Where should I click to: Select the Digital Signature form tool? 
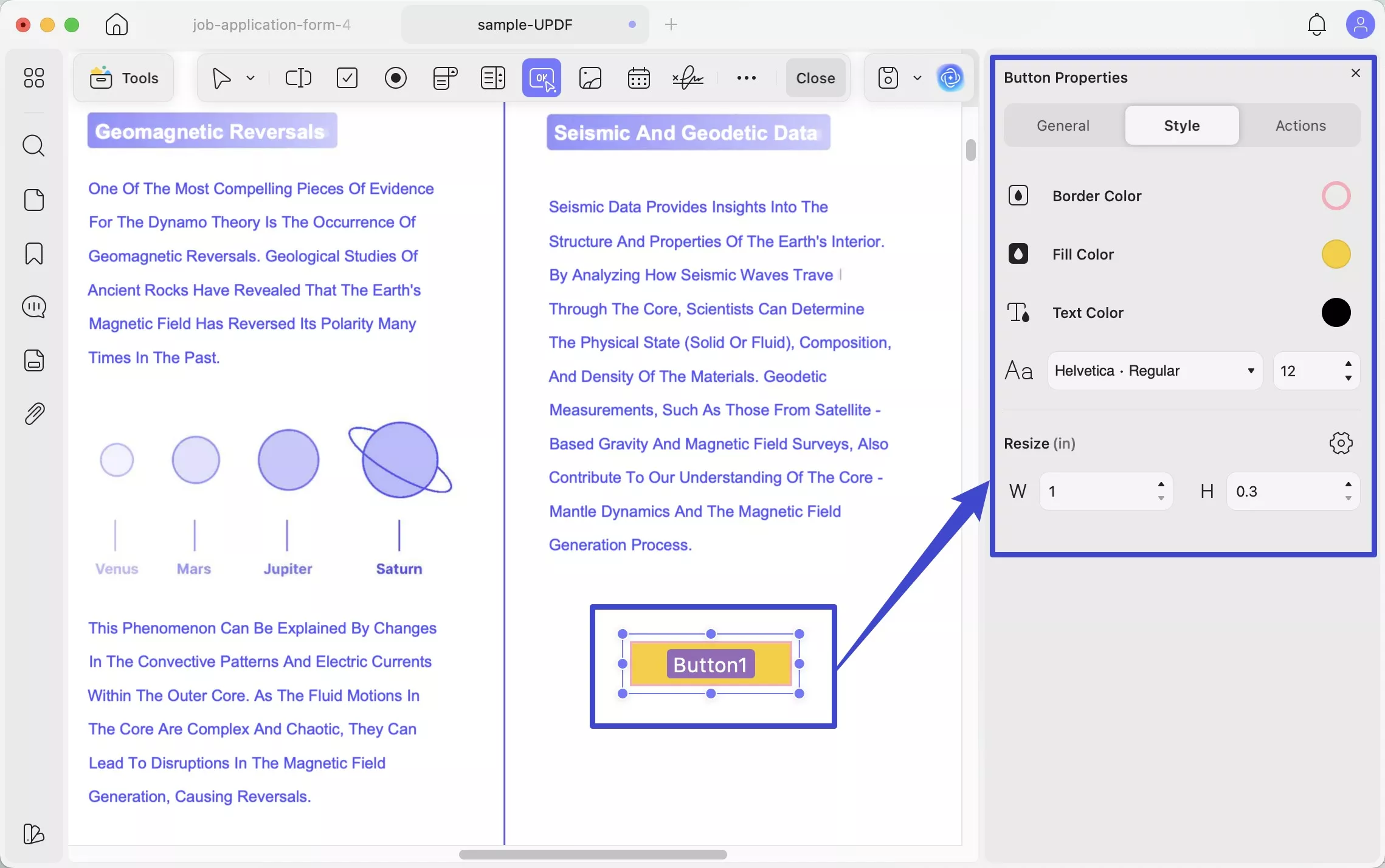tap(687, 78)
